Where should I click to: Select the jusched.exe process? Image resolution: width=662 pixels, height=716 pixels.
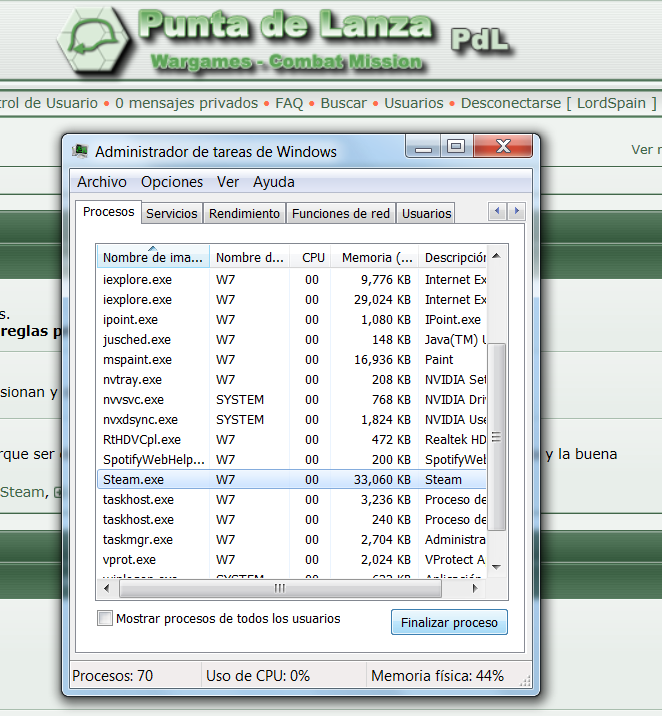point(291,340)
